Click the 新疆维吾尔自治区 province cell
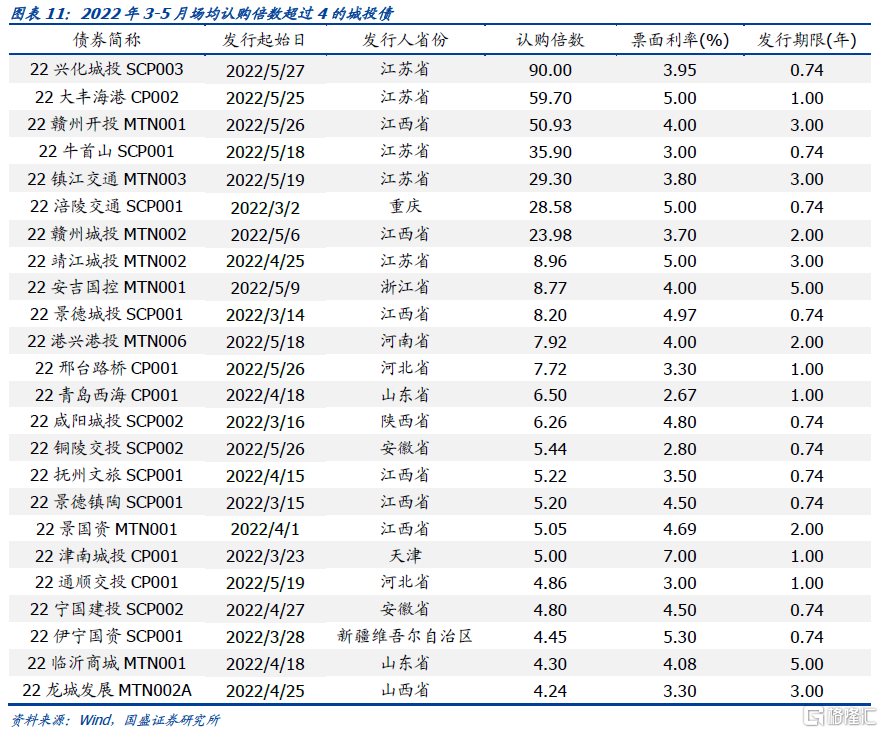The width and height of the screenshot is (883, 734). click(x=405, y=636)
